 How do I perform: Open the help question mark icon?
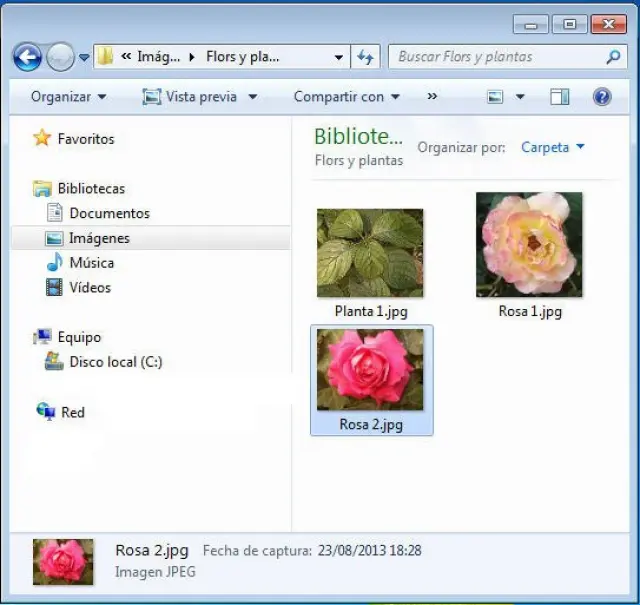[x=602, y=97]
